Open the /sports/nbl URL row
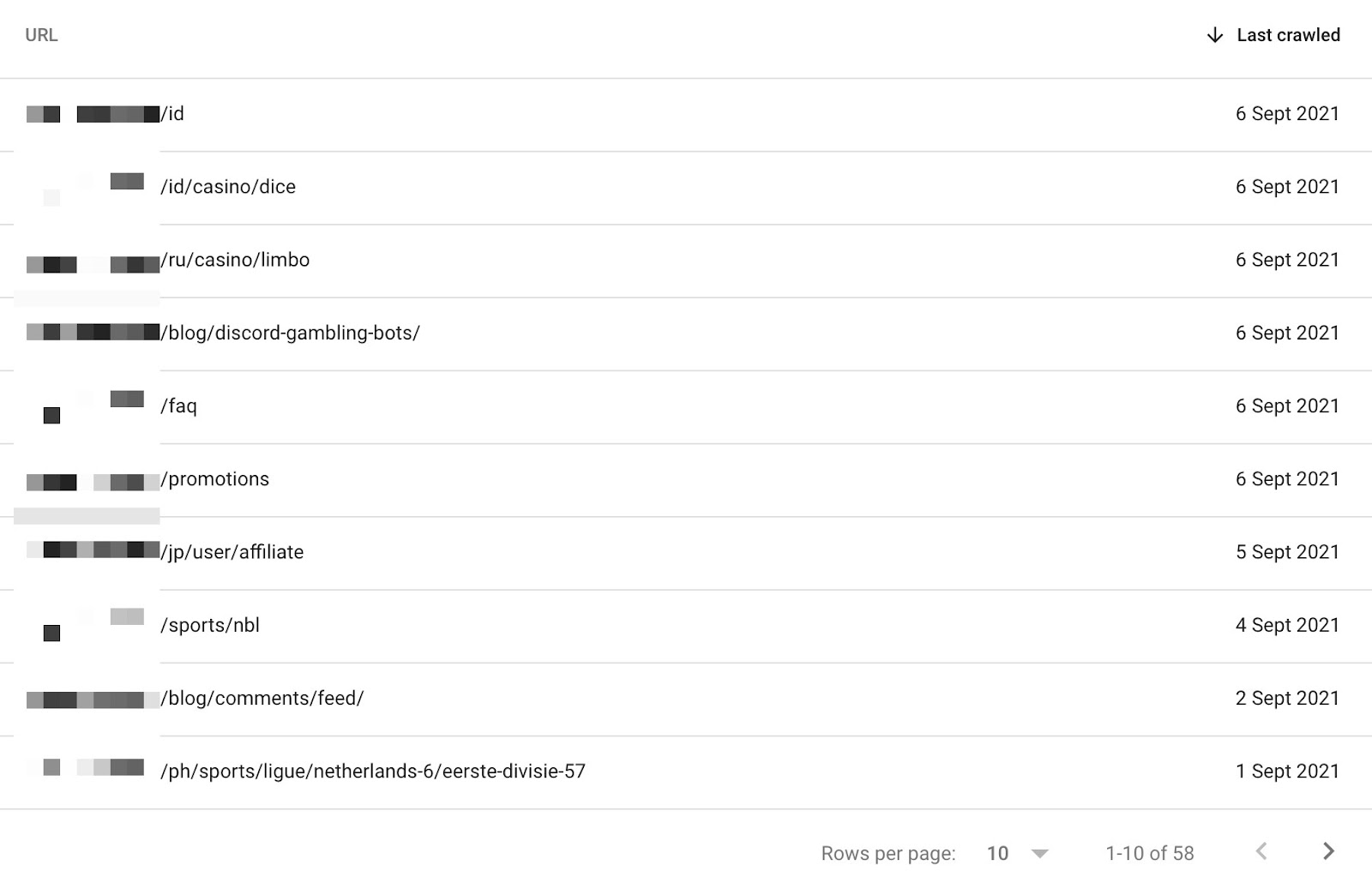Image resolution: width=1372 pixels, height=889 pixels. [210, 625]
